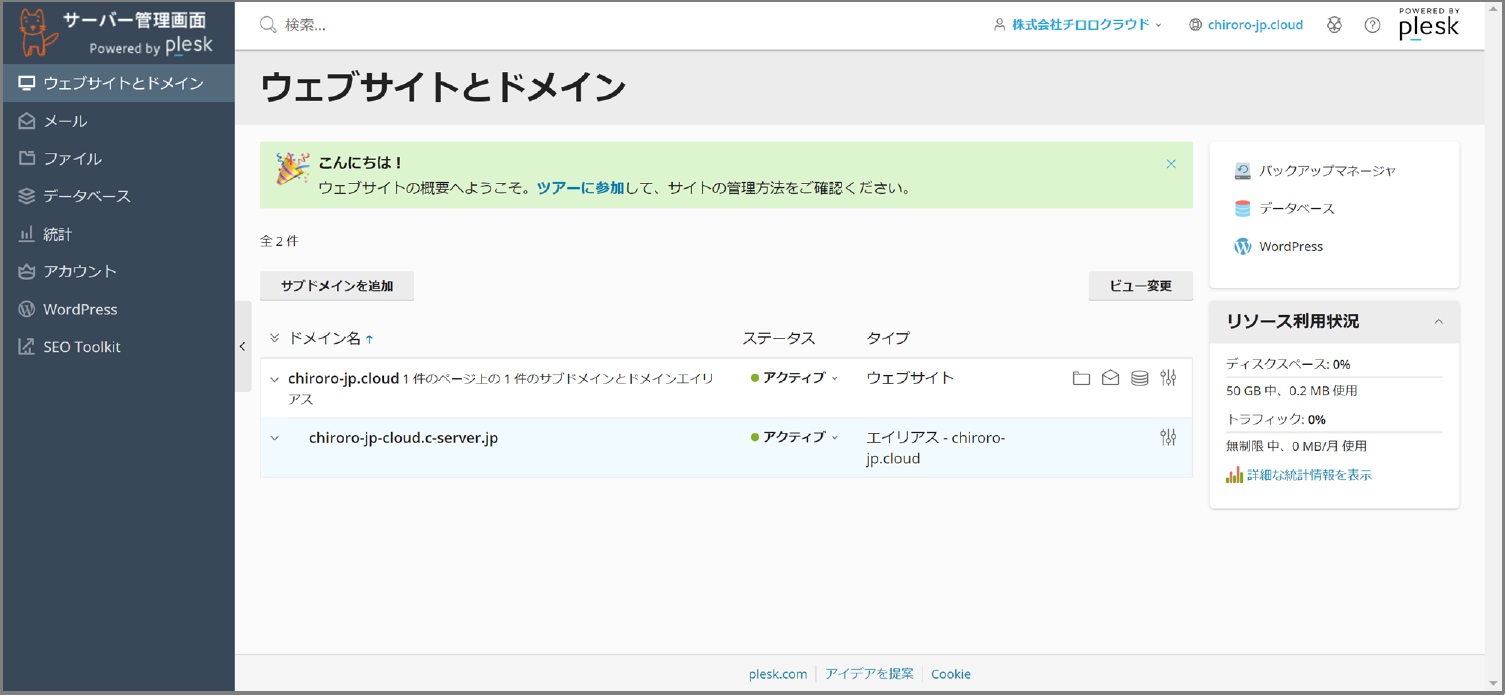
Task: Open database icon in chiroro-jp.cloud row
Action: pos(1139,378)
